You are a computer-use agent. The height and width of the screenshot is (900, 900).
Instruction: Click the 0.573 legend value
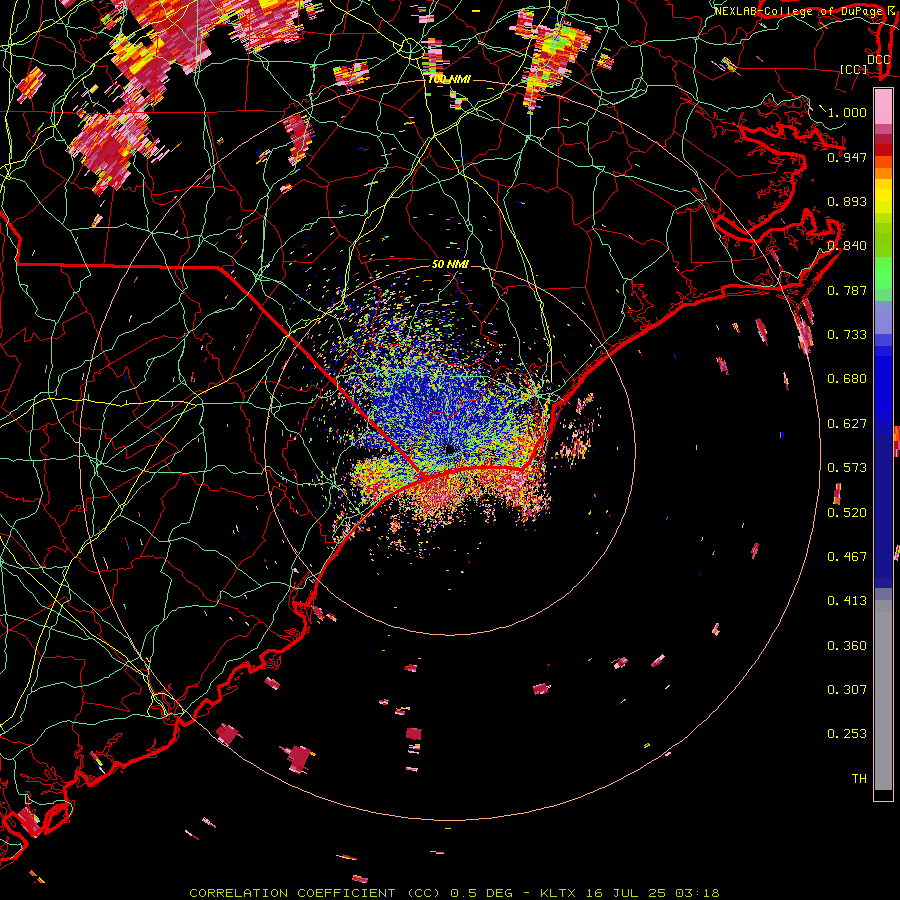click(x=847, y=468)
